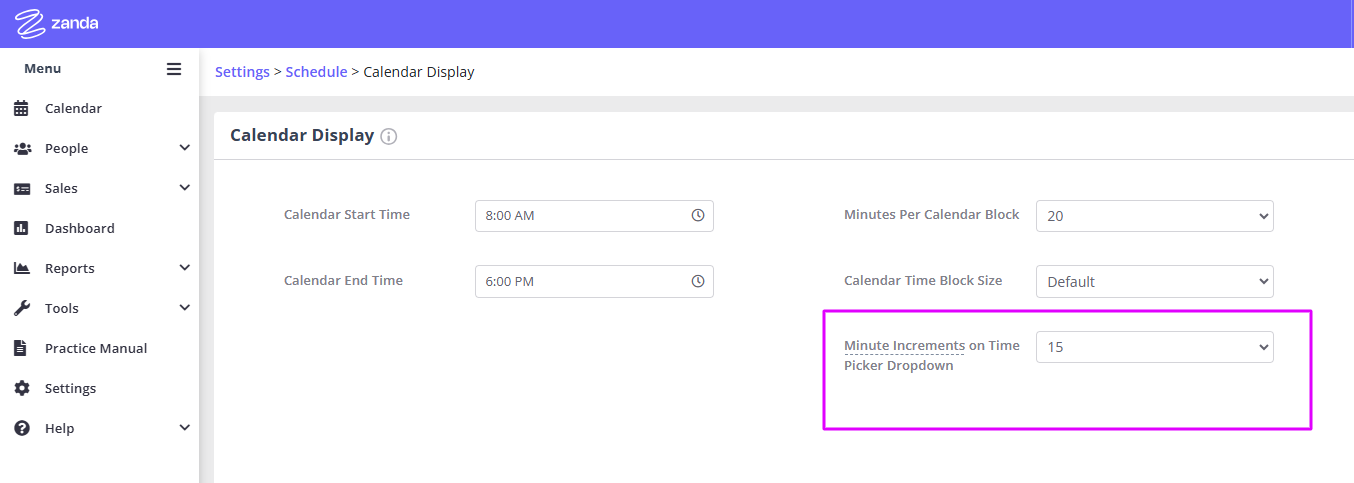Click the Dashboard chart icon
Viewport: 1354px width, 483px height.
point(21,228)
